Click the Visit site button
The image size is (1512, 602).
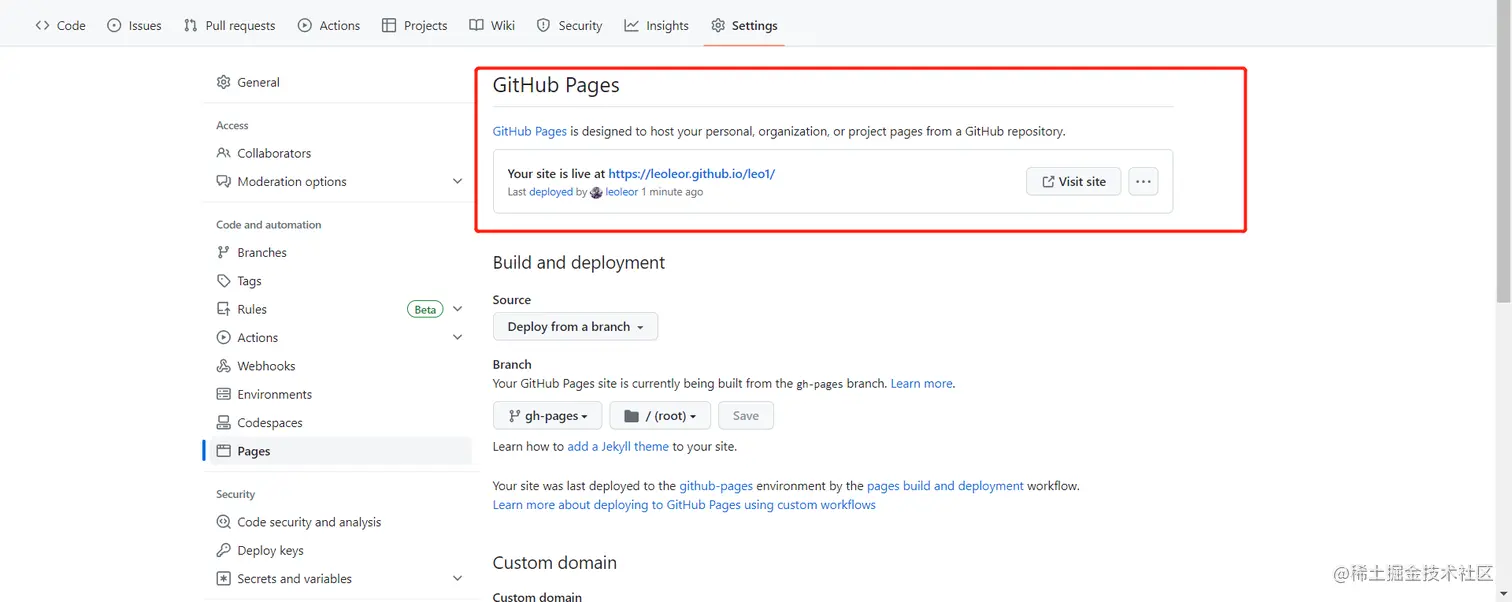click(1073, 181)
